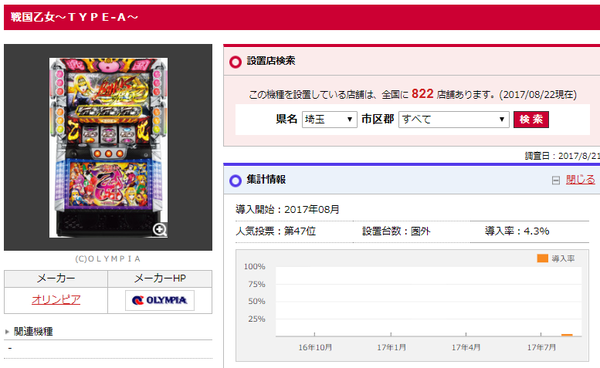Click the orange bar in the chart
This screenshot has width=600, height=368.
pos(567,335)
